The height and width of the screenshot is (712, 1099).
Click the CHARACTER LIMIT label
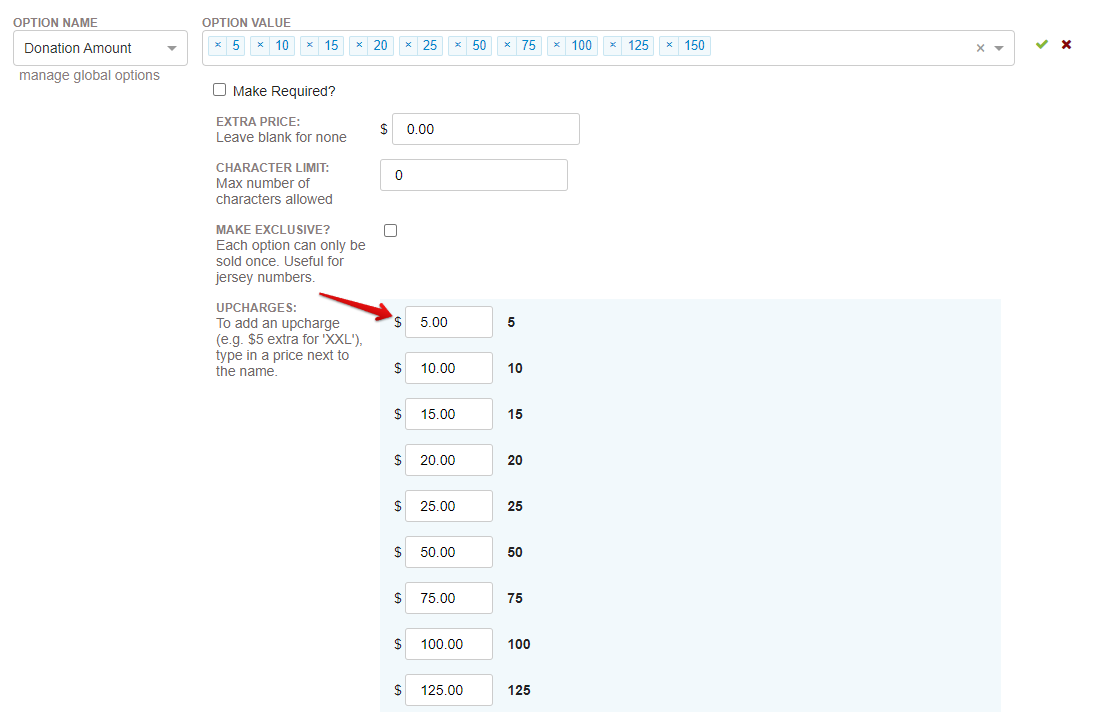273,167
